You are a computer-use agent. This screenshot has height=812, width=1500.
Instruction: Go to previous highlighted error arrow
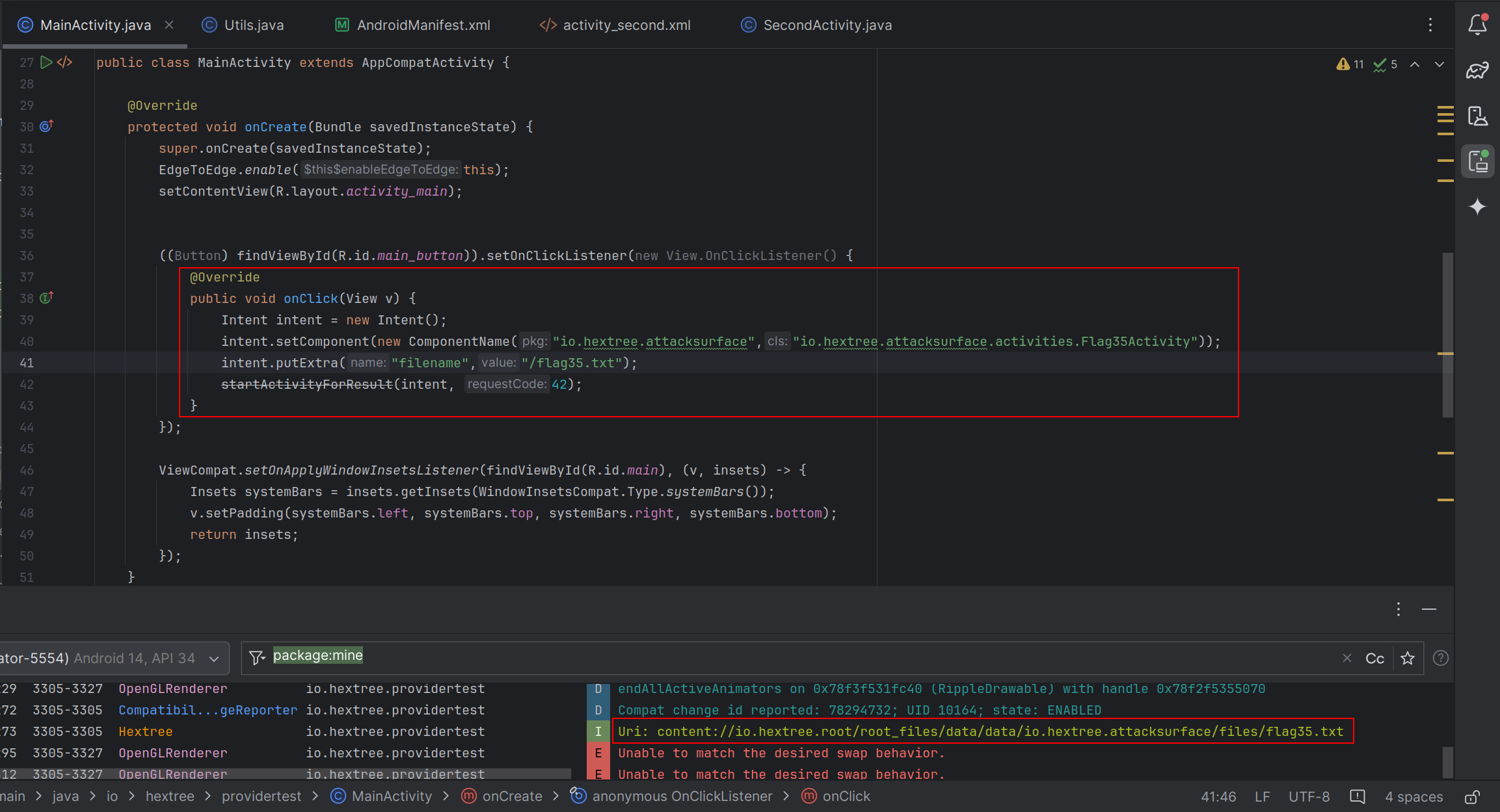pyautogui.click(x=1415, y=64)
